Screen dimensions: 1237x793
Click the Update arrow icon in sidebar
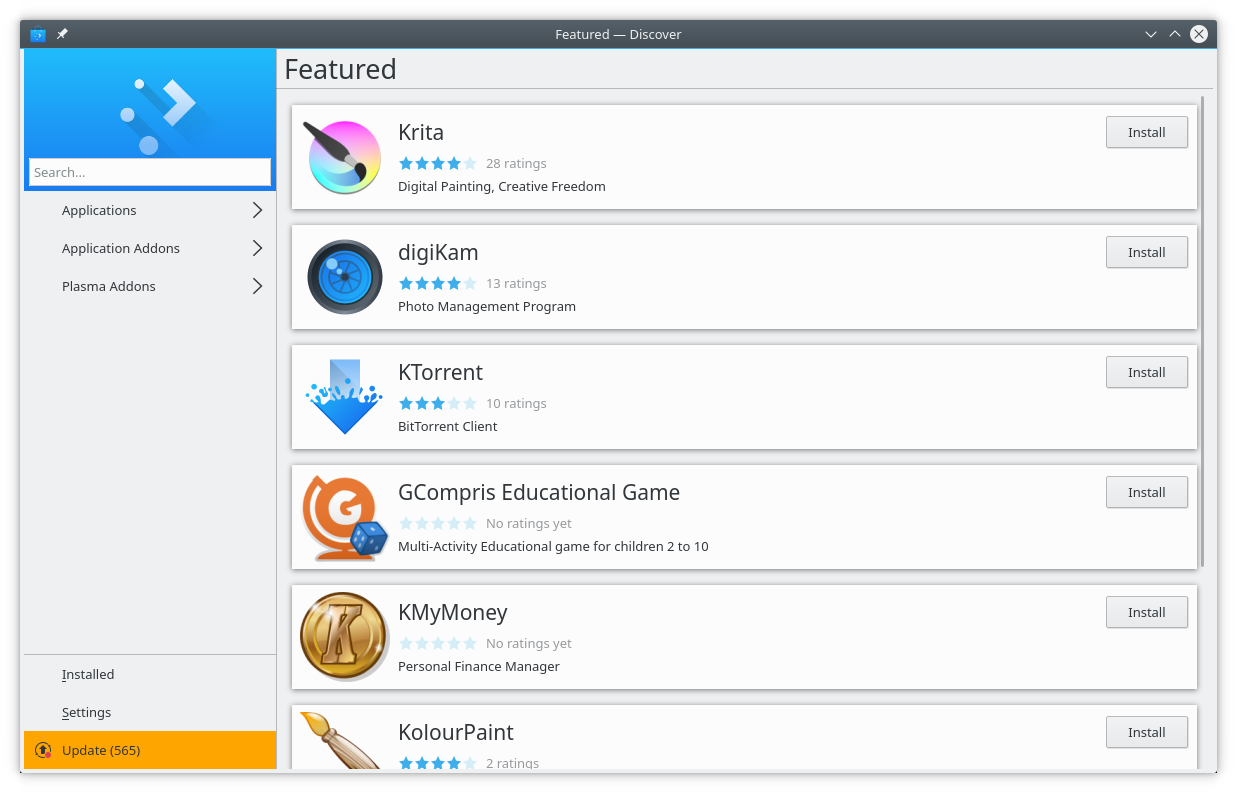tap(43, 750)
